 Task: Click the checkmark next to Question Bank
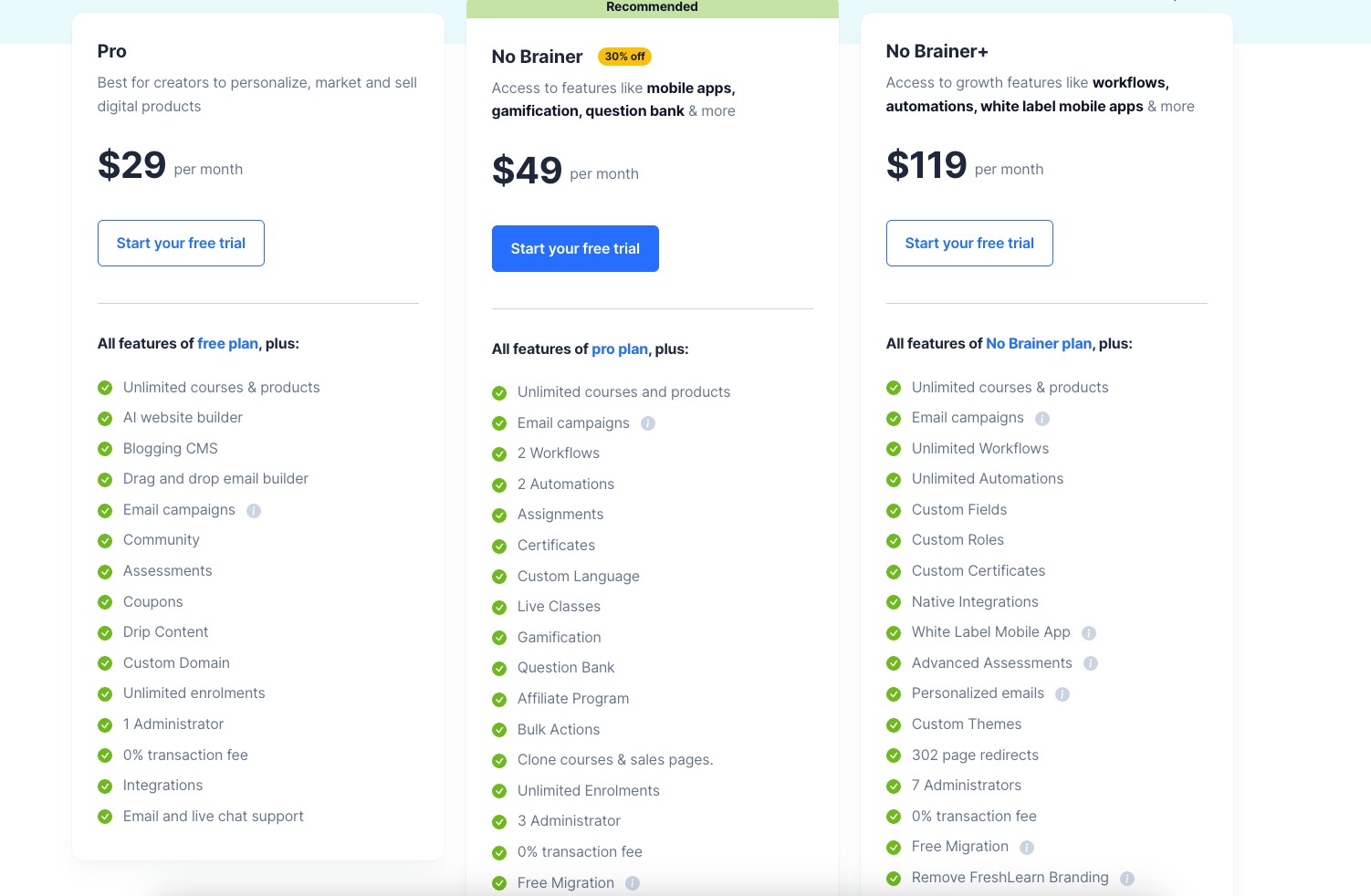point(500,668)
